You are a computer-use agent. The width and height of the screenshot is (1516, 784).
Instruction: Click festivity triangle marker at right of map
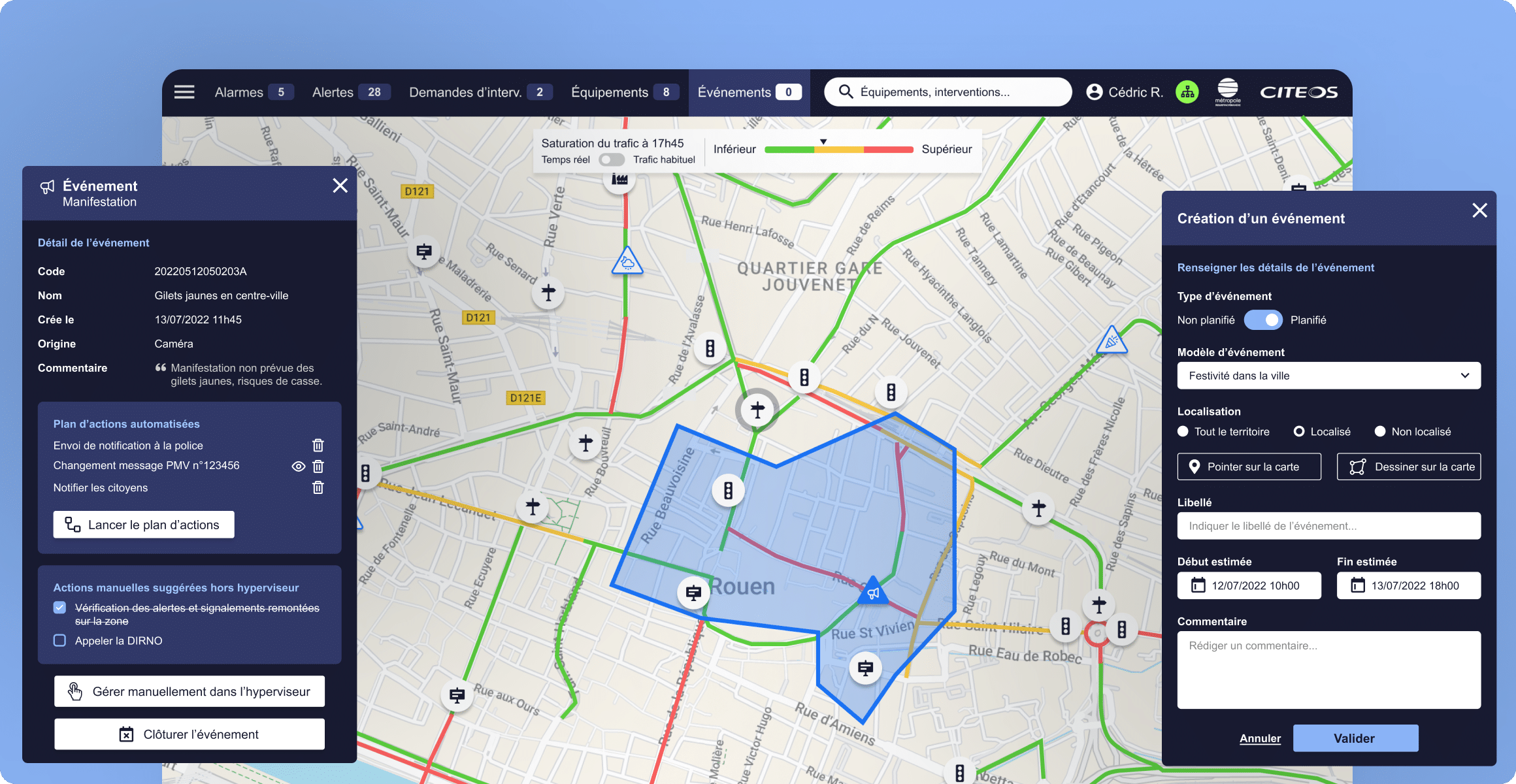(x=1112, y=340)
